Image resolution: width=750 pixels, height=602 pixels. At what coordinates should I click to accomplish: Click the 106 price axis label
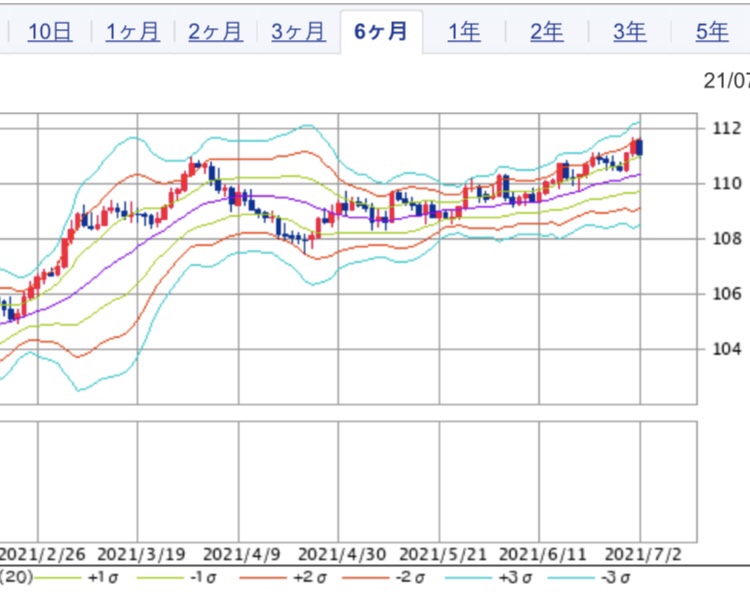coord(727,293)
